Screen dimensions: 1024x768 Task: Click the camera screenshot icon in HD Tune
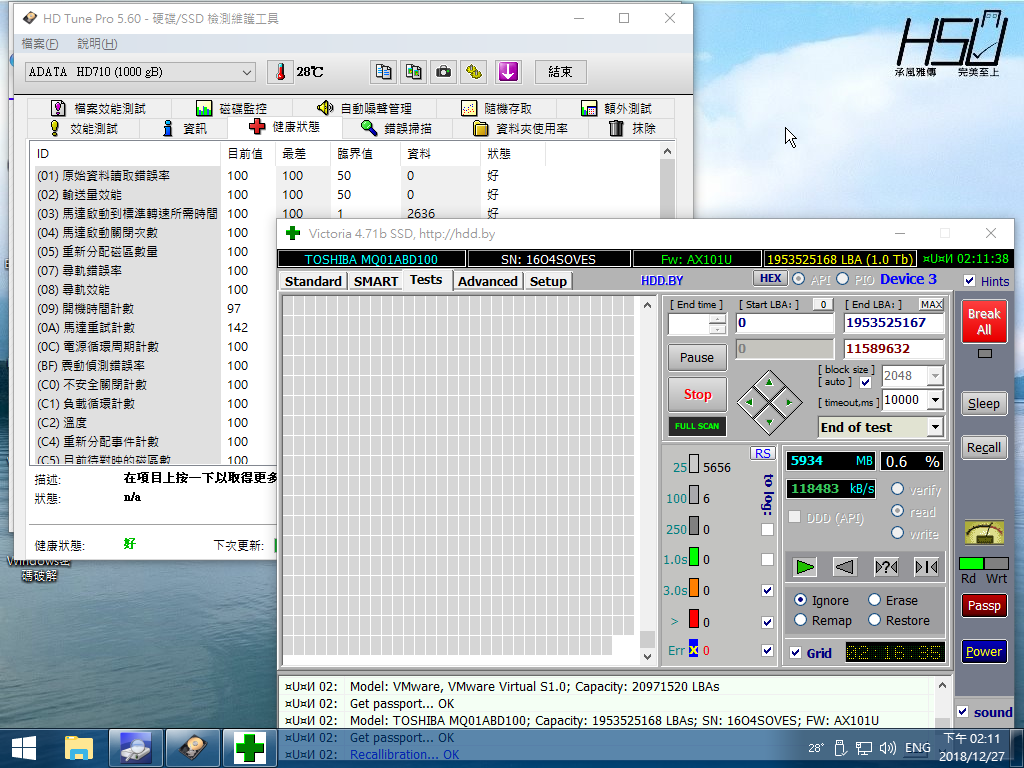pos(443,72)
